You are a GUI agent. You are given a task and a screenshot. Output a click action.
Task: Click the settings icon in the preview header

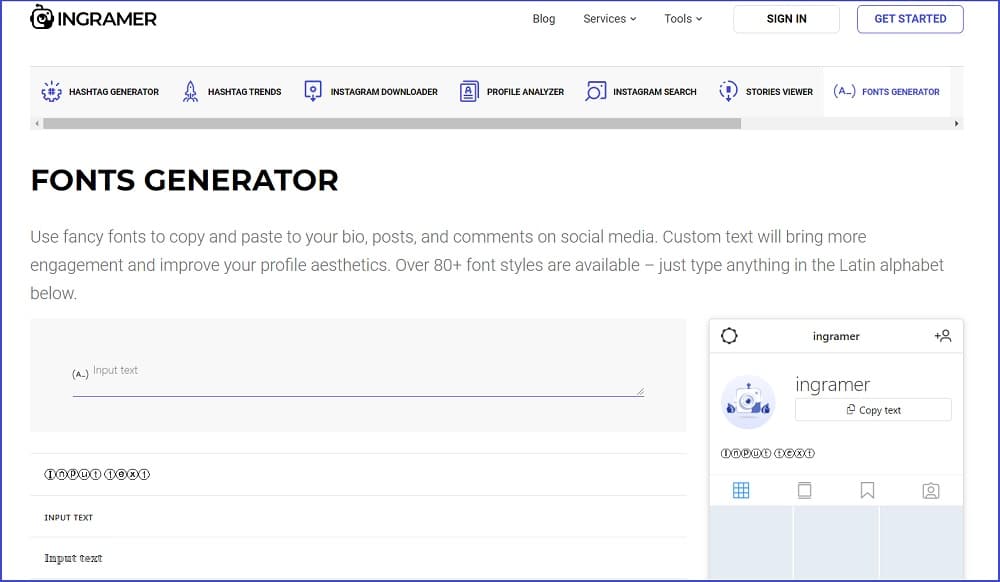click(x=729, y=336)
